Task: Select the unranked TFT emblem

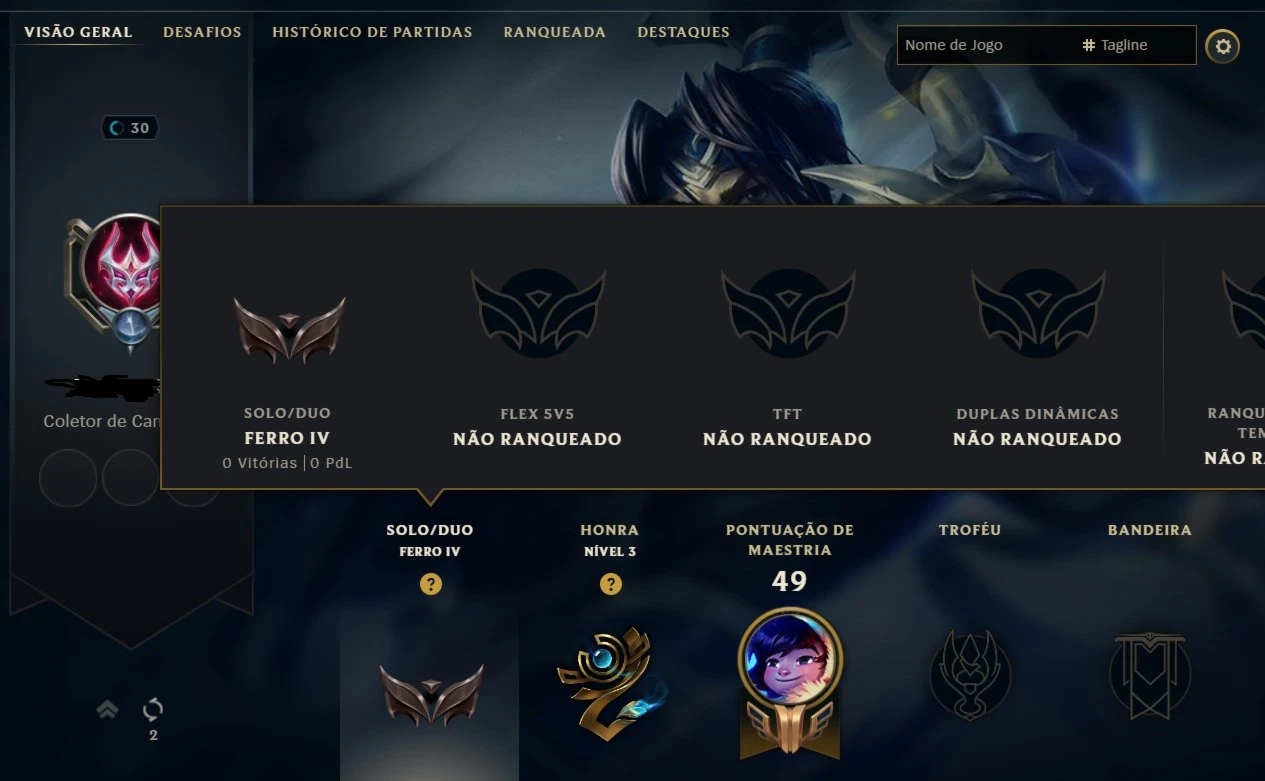Action: coord(788,313)
